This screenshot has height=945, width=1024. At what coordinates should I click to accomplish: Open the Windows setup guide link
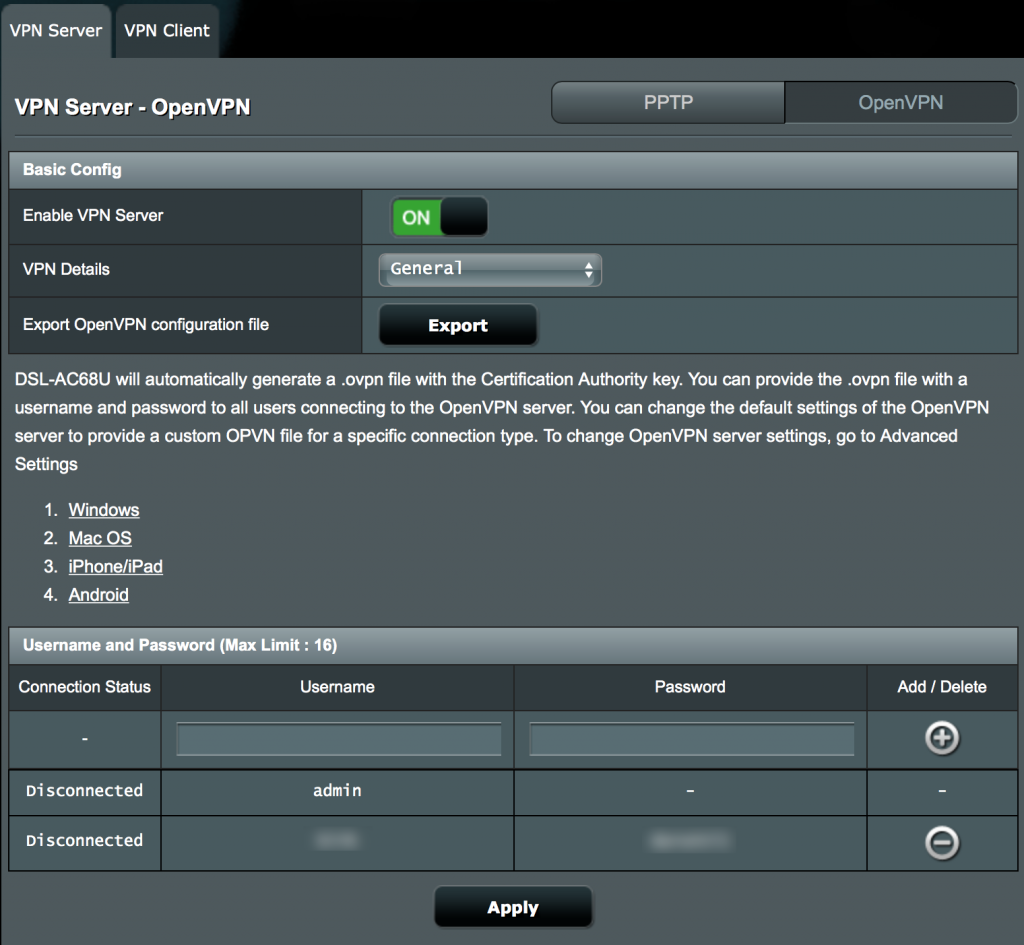coord(104,509)
